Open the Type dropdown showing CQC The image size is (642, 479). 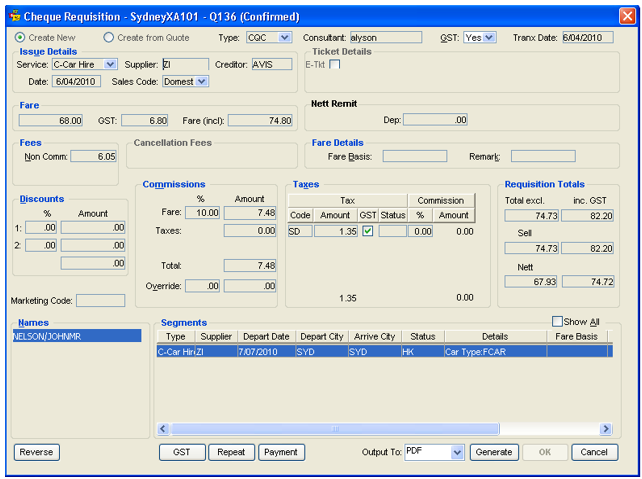[285, 37]
